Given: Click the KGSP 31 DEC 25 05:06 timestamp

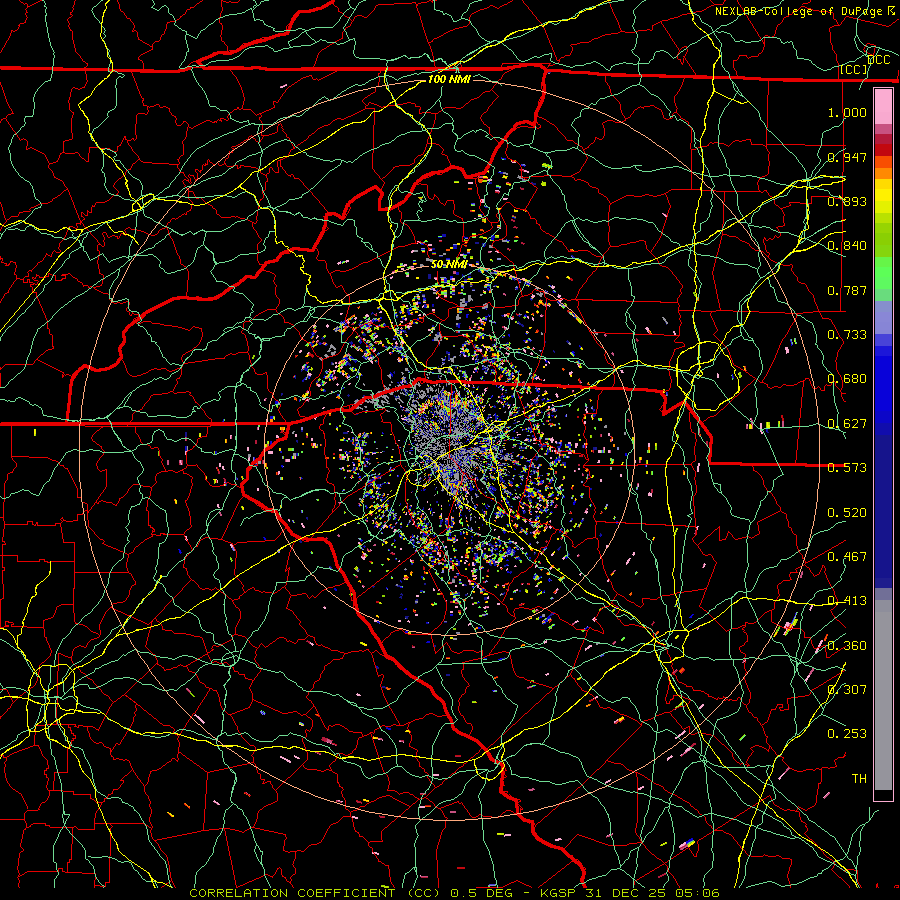Looking at the screenshot, I should tap(630, 893).
